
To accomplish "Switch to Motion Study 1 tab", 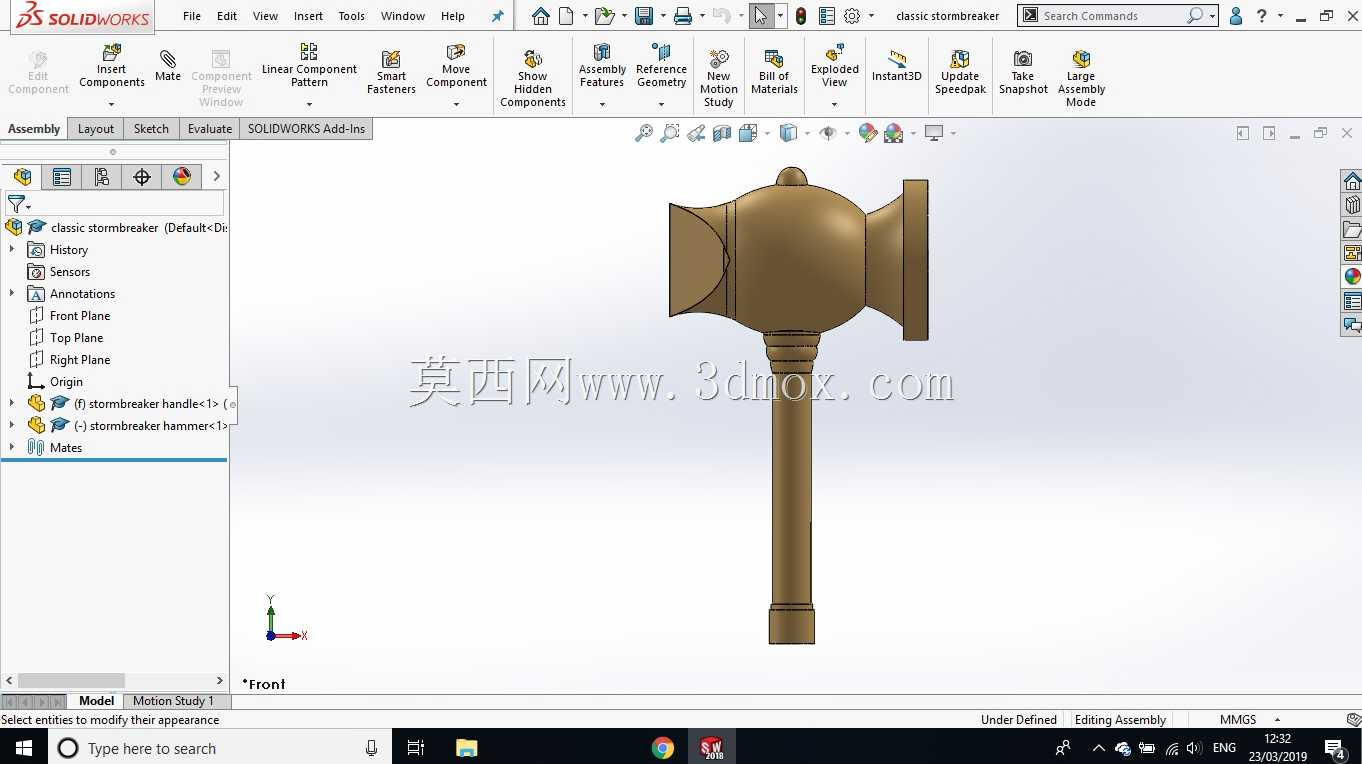I will (x=173, y=701).
